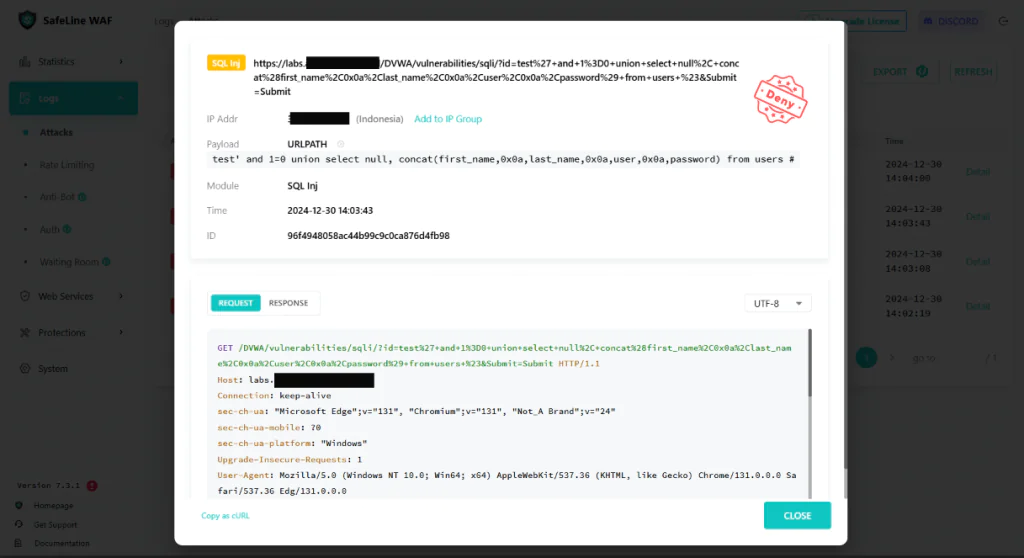
Task: Click the attack ID 96f4948058ac44b99c9c0ca876d4fb98
Action: point(368,235)
